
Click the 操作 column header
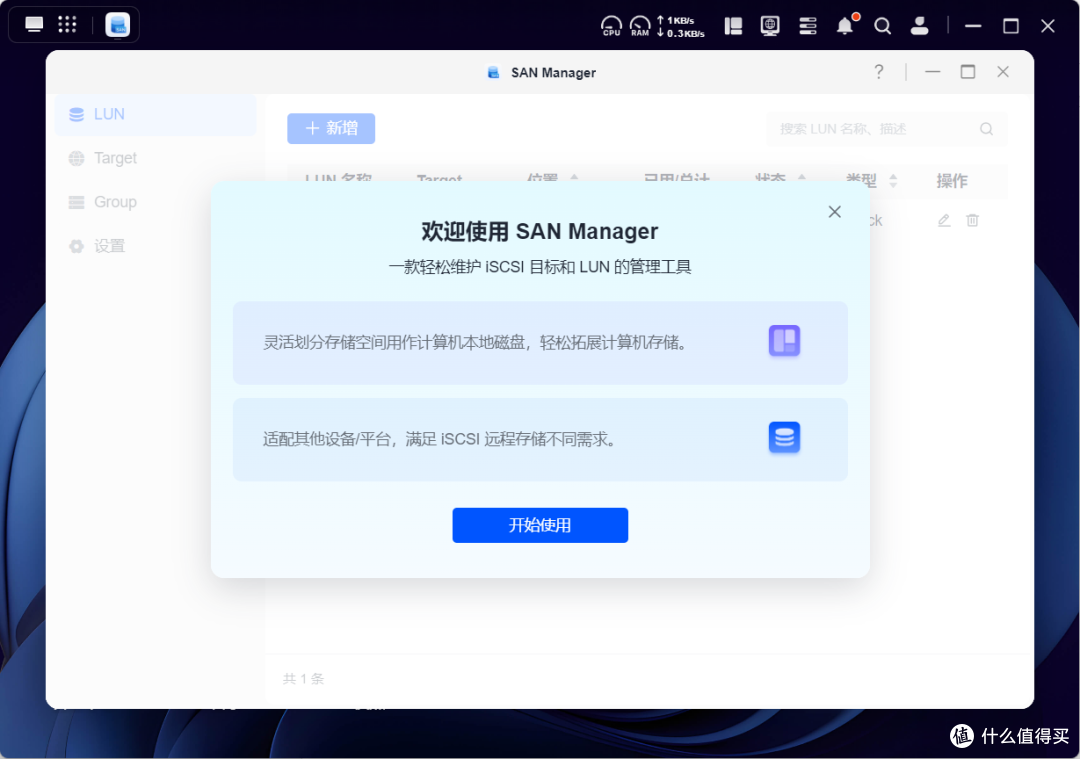click(951, 180)
